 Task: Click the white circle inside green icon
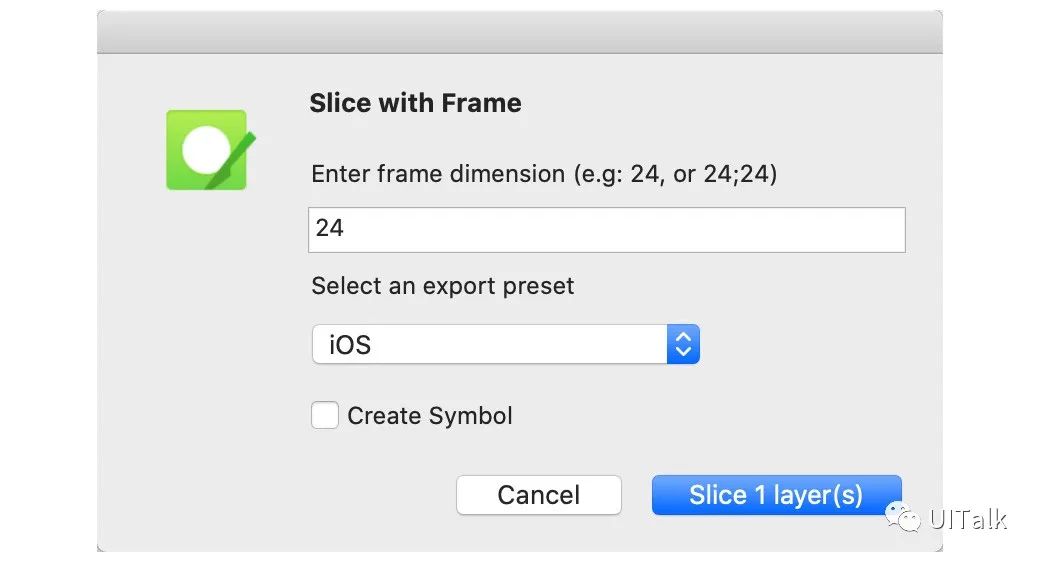206,149
